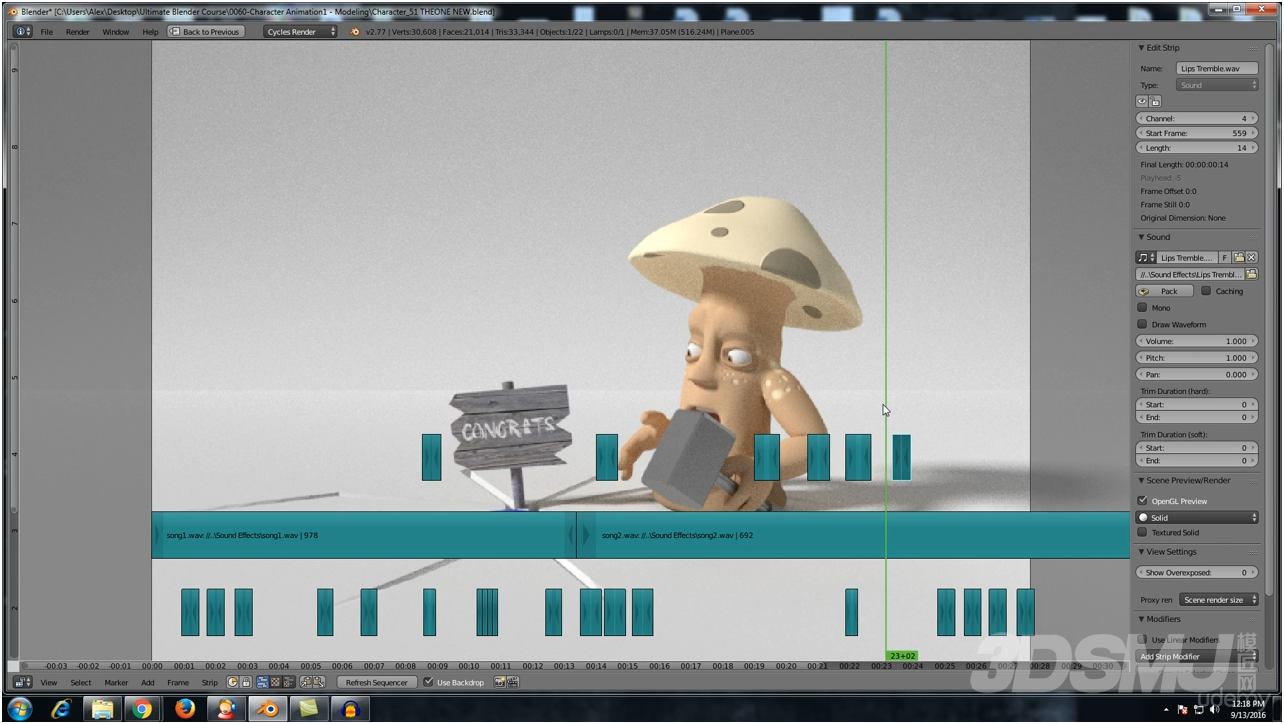Enable the Draw Waveform checkbox

[x=1142, y=324]
